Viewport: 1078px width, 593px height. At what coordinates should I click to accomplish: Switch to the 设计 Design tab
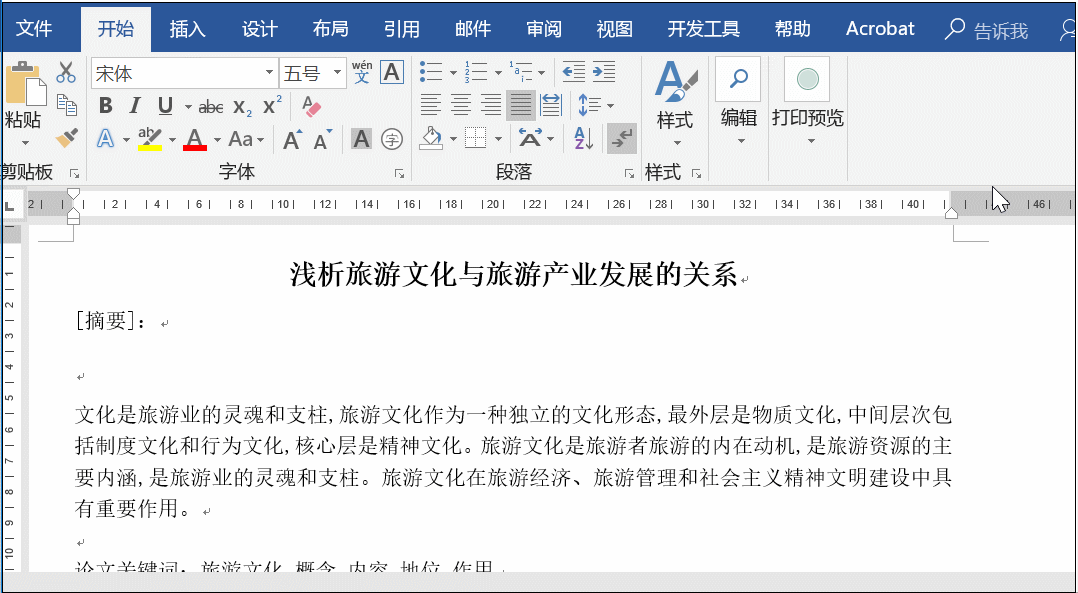(x=259, y=29)
